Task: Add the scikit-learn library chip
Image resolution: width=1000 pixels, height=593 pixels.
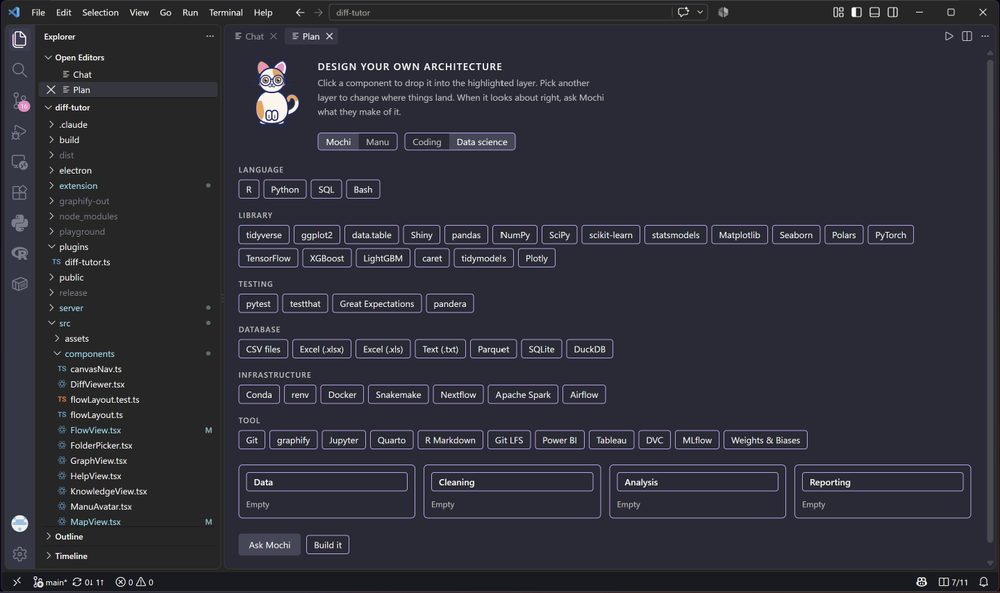Action: [x=610, y=235]
